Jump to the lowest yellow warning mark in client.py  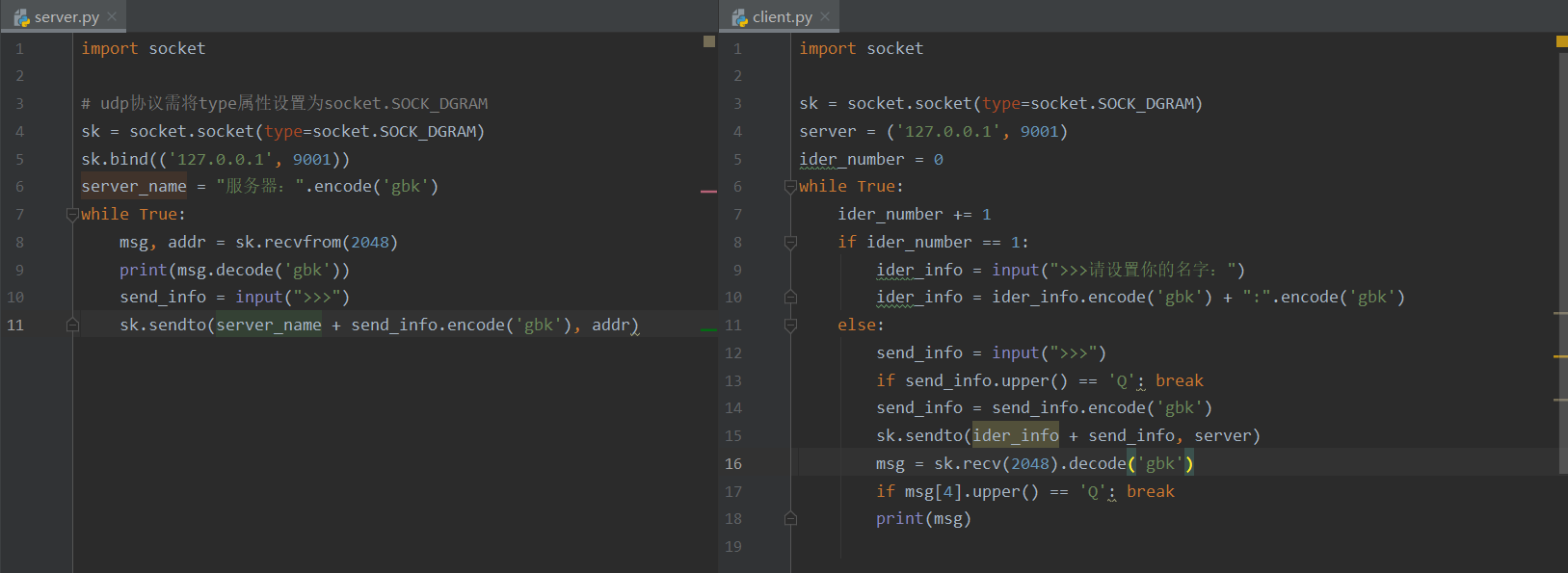coord(1560,400)
